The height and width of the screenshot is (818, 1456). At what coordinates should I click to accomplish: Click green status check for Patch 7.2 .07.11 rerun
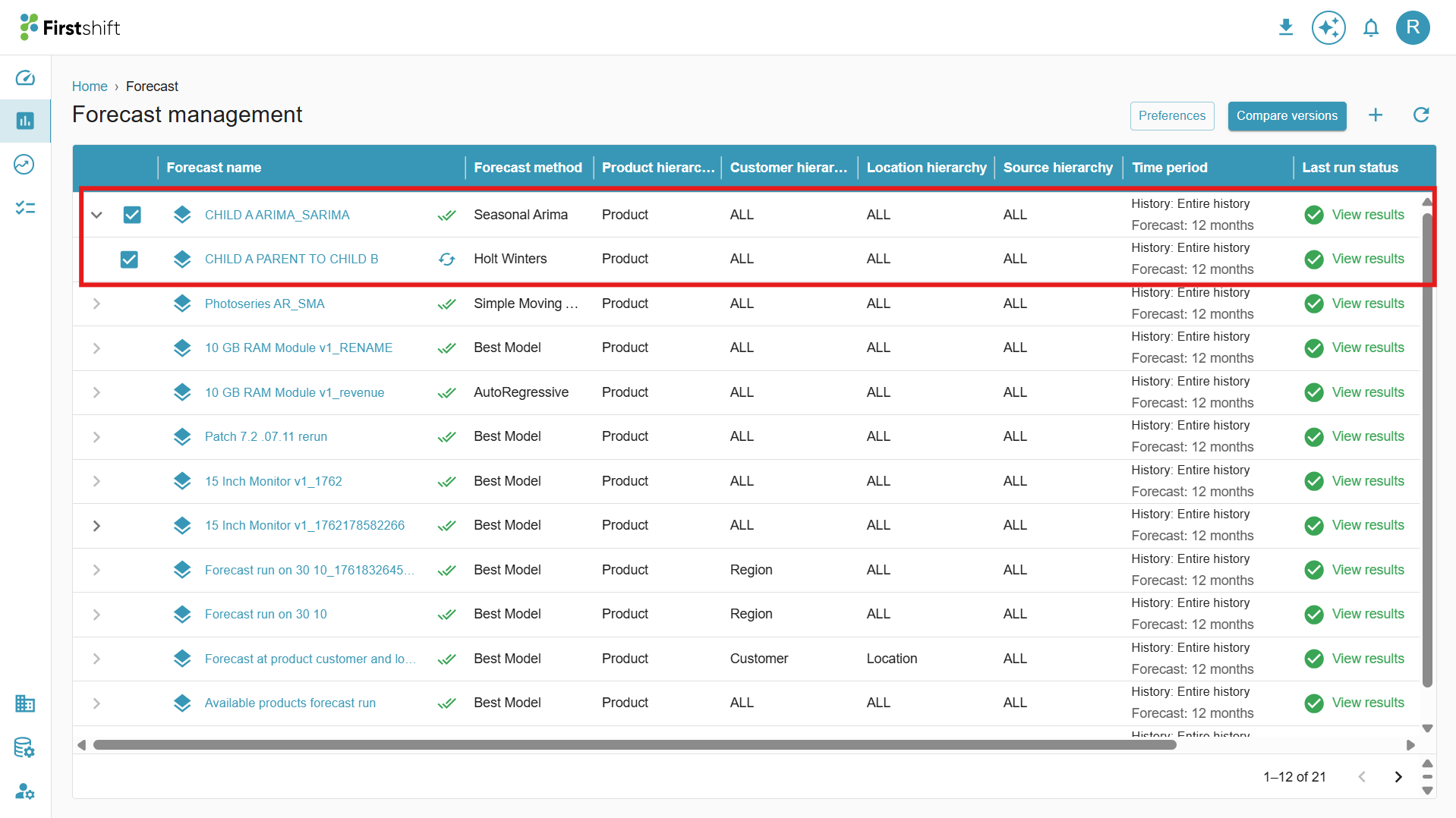coord(1314,437)
